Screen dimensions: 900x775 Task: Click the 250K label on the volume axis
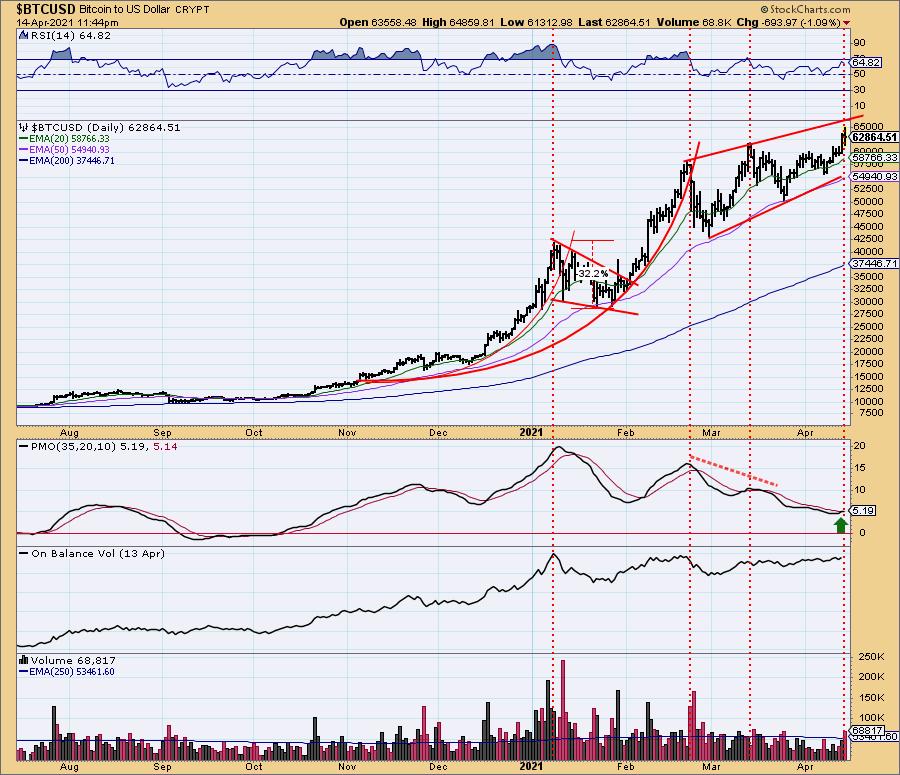pyautogui.click(x=871, y=657)
